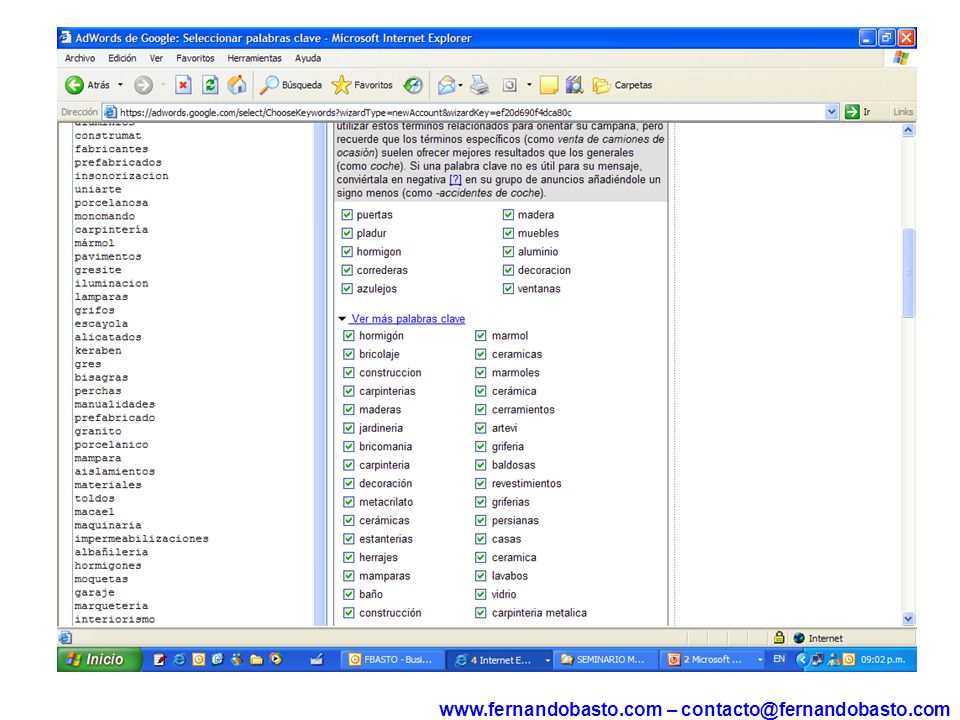Image resolution: width=960 pixels, height=720 pixels.
Task: Collapse Ver más palabras clave triangle
Action: click(342, 319)
